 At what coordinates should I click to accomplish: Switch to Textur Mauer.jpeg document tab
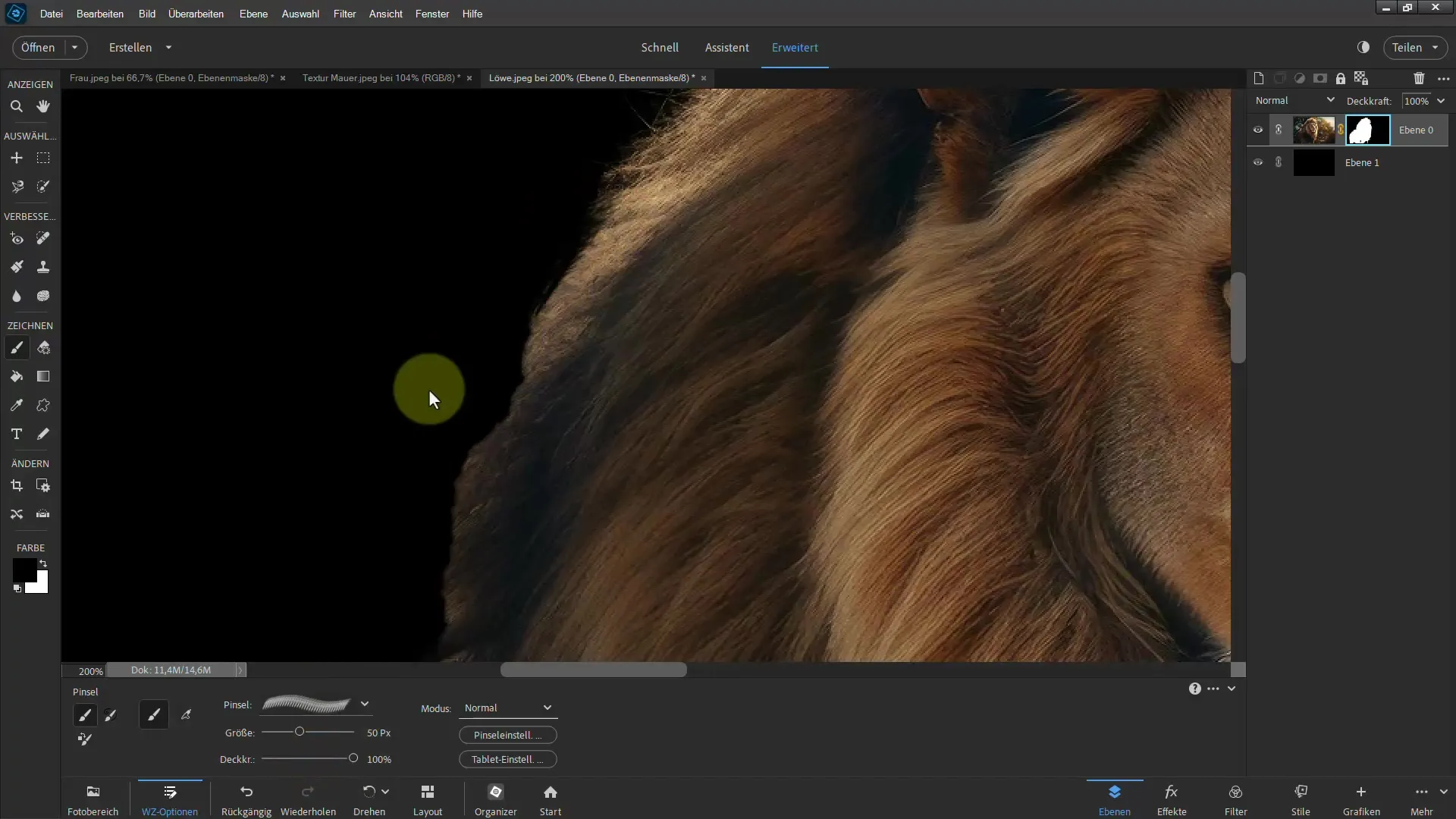pyautogui.click(x=381, y=78)
